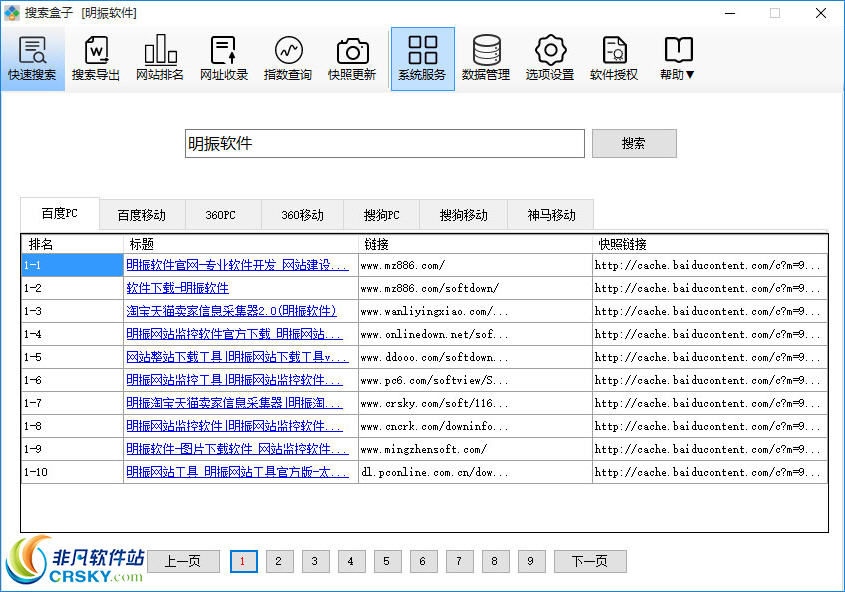
Task: Click URL cell www.onlinedown.net/sof...
Action: tap(475, 334)
